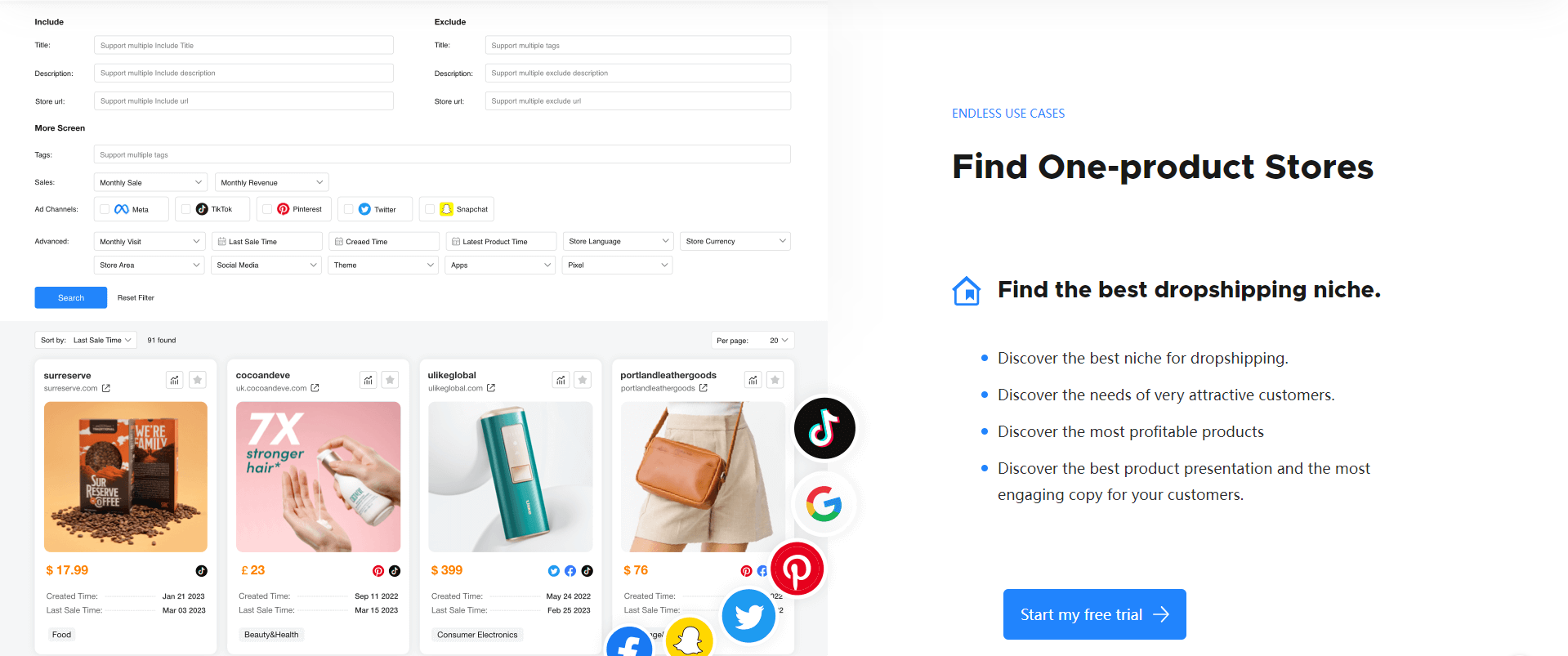The image size is (1568, 656).
Task: Click the large Google floating icon
Action: (x=824, y=504)
